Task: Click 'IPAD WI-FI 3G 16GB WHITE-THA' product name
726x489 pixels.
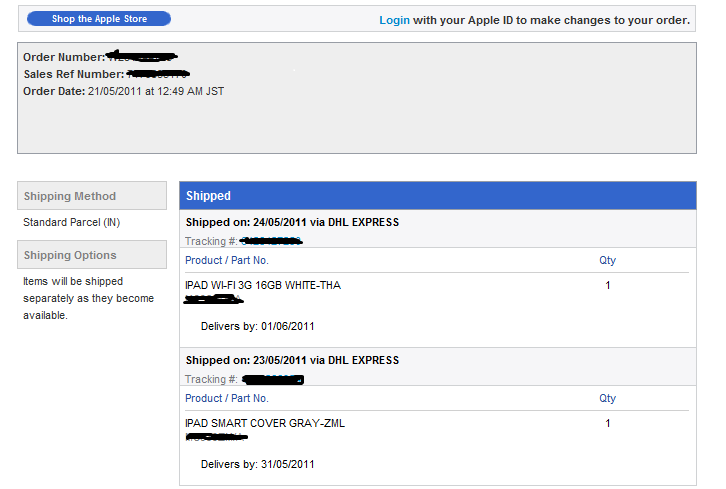Action: pos(263,285)
